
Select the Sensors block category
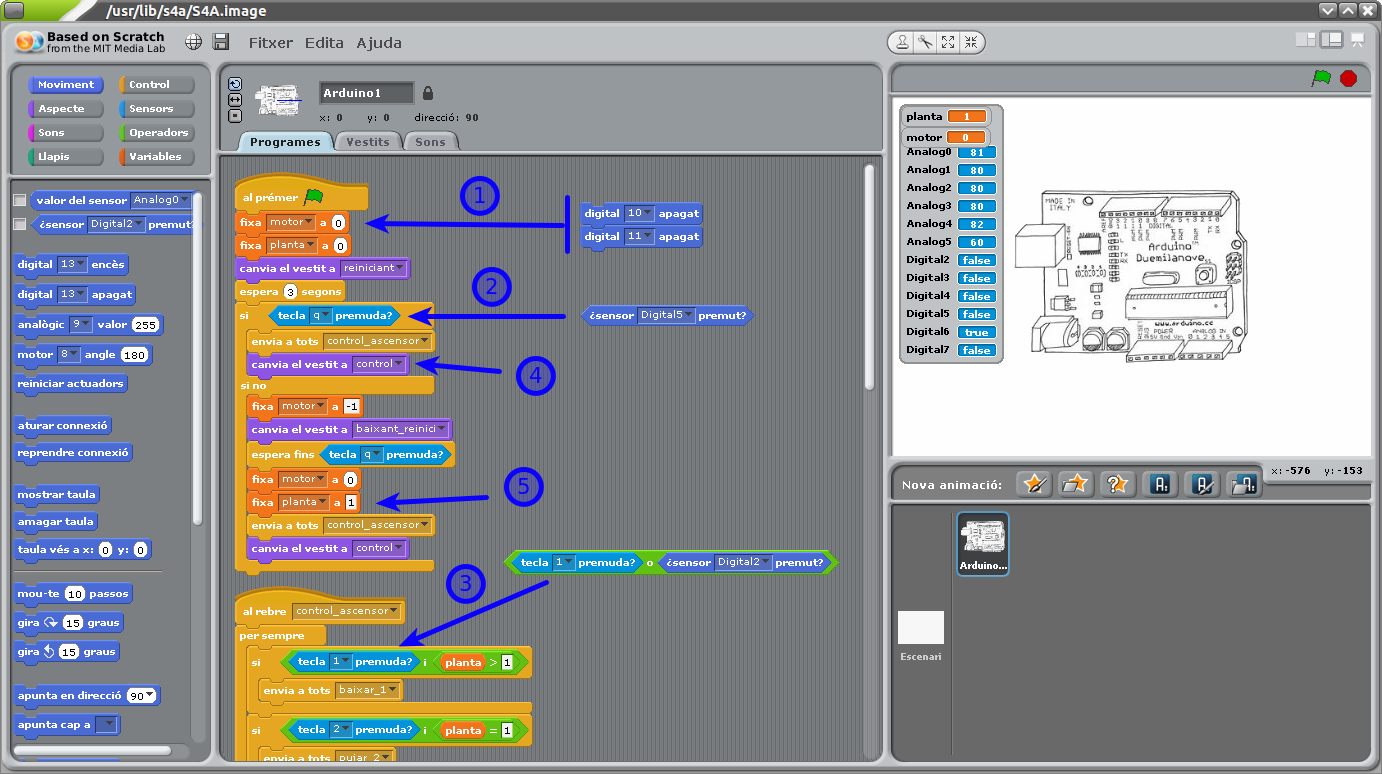click(x=156, y=109)
